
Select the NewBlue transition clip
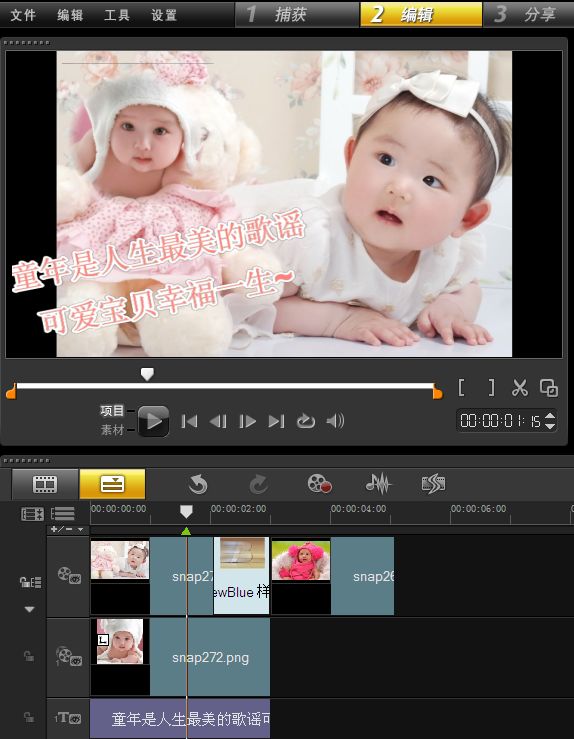click(242, 576)
